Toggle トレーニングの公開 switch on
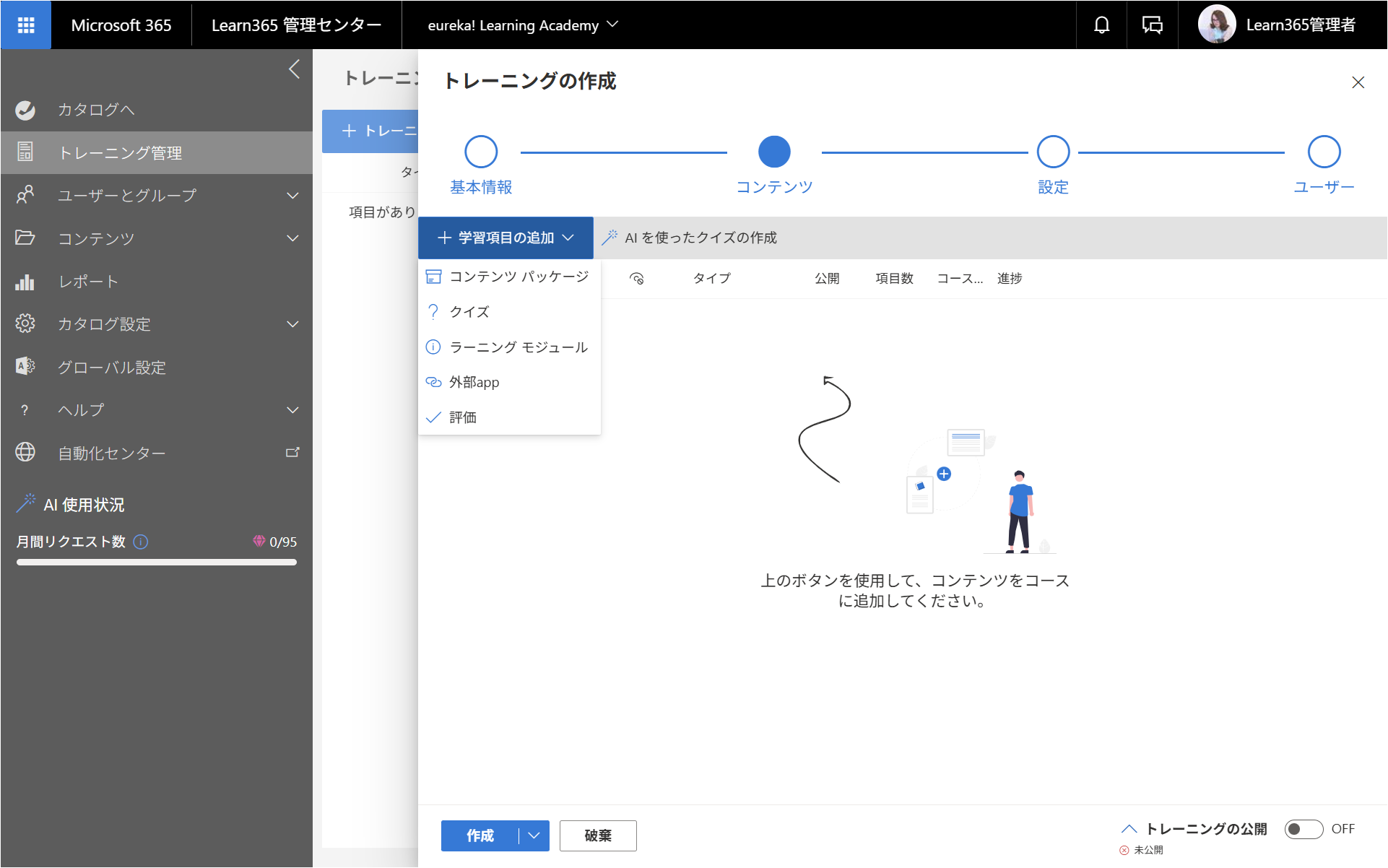The height and width of the screenshot is (868, 1388). click(1304, 829)
